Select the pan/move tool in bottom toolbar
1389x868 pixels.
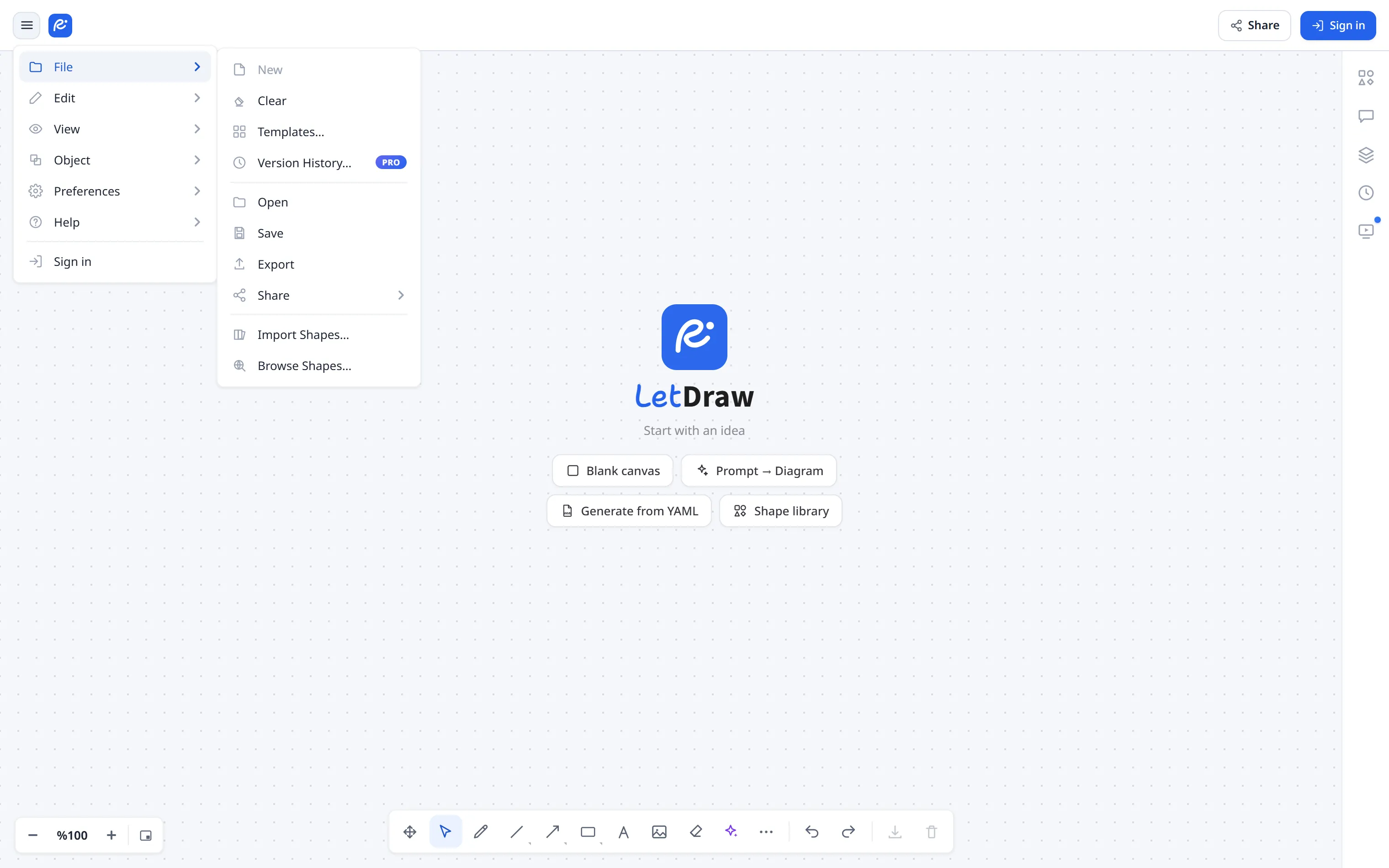coord(409,832)
